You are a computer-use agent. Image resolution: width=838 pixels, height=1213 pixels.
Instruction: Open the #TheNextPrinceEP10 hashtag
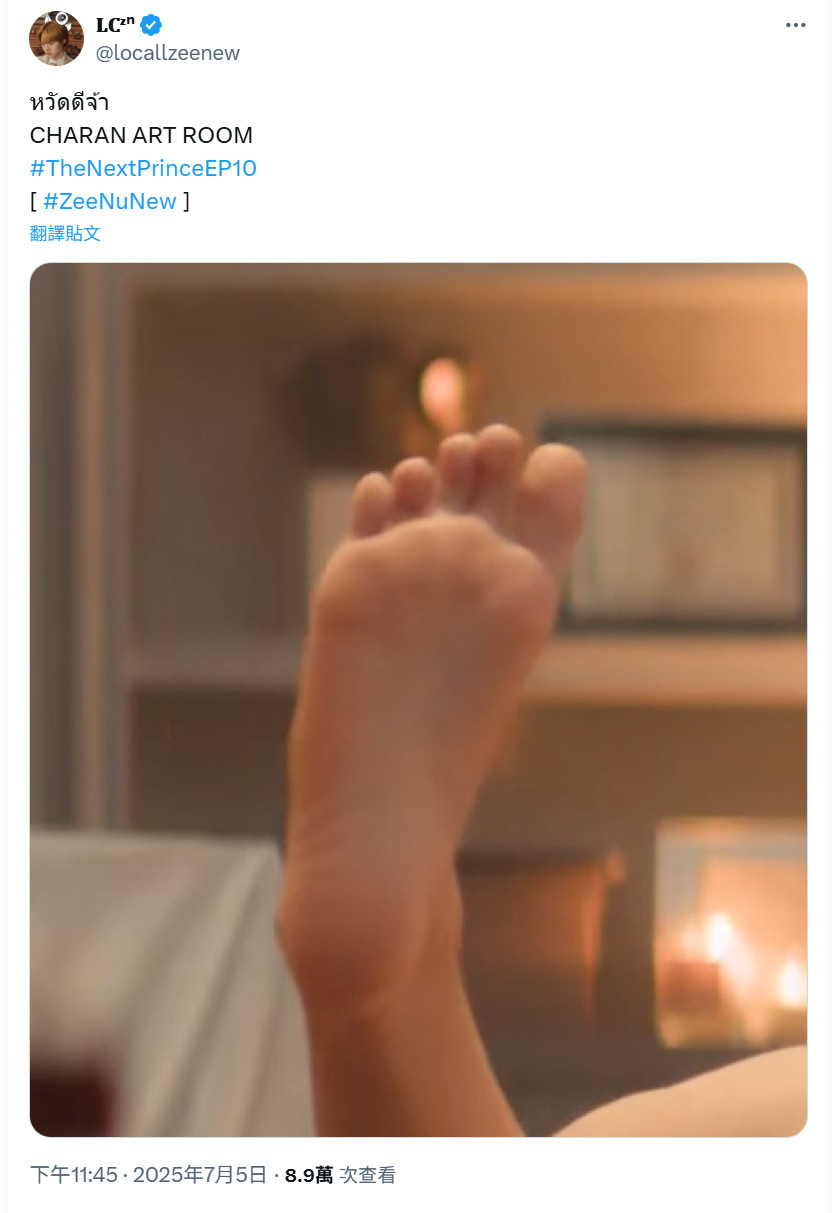(143, 168)
